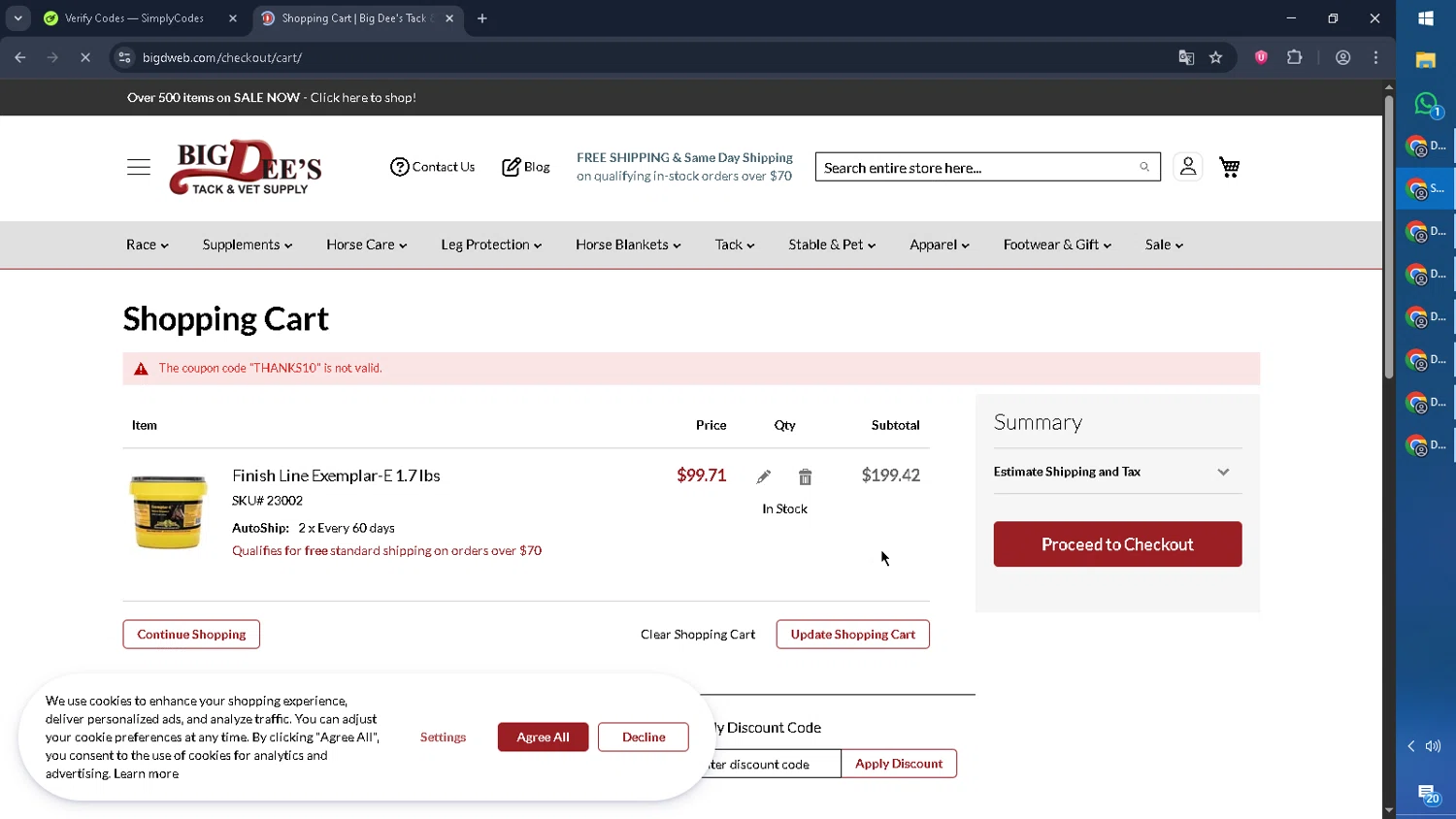Open WhatsApp from the taskbar
This screenshot has height=819, width=1456.
tap(1426, 104)
